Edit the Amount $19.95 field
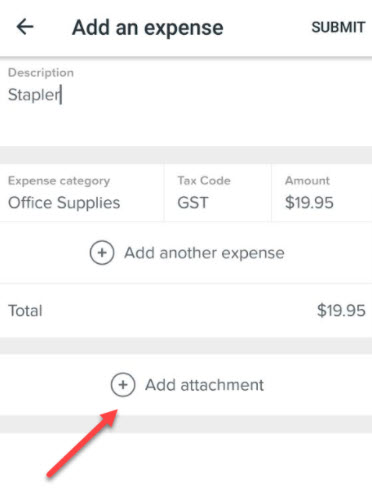Viewport: 372px width, 496px height. [322, 192]
